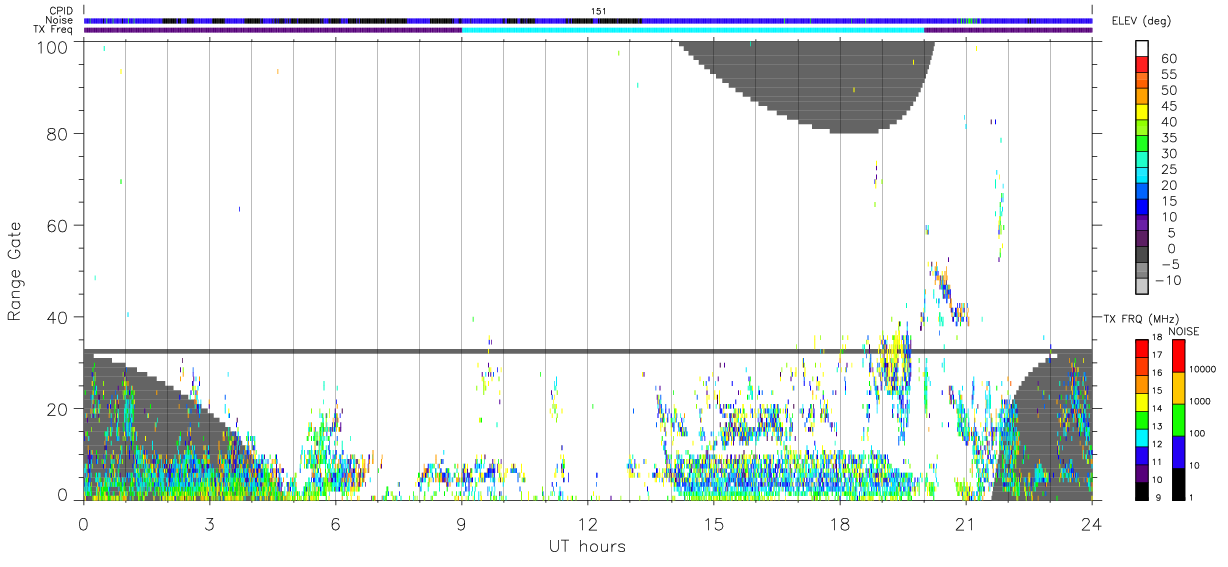Click the '18' label on the TX FRQ scale
The image size is (1228, 567).
(1158, 338)
